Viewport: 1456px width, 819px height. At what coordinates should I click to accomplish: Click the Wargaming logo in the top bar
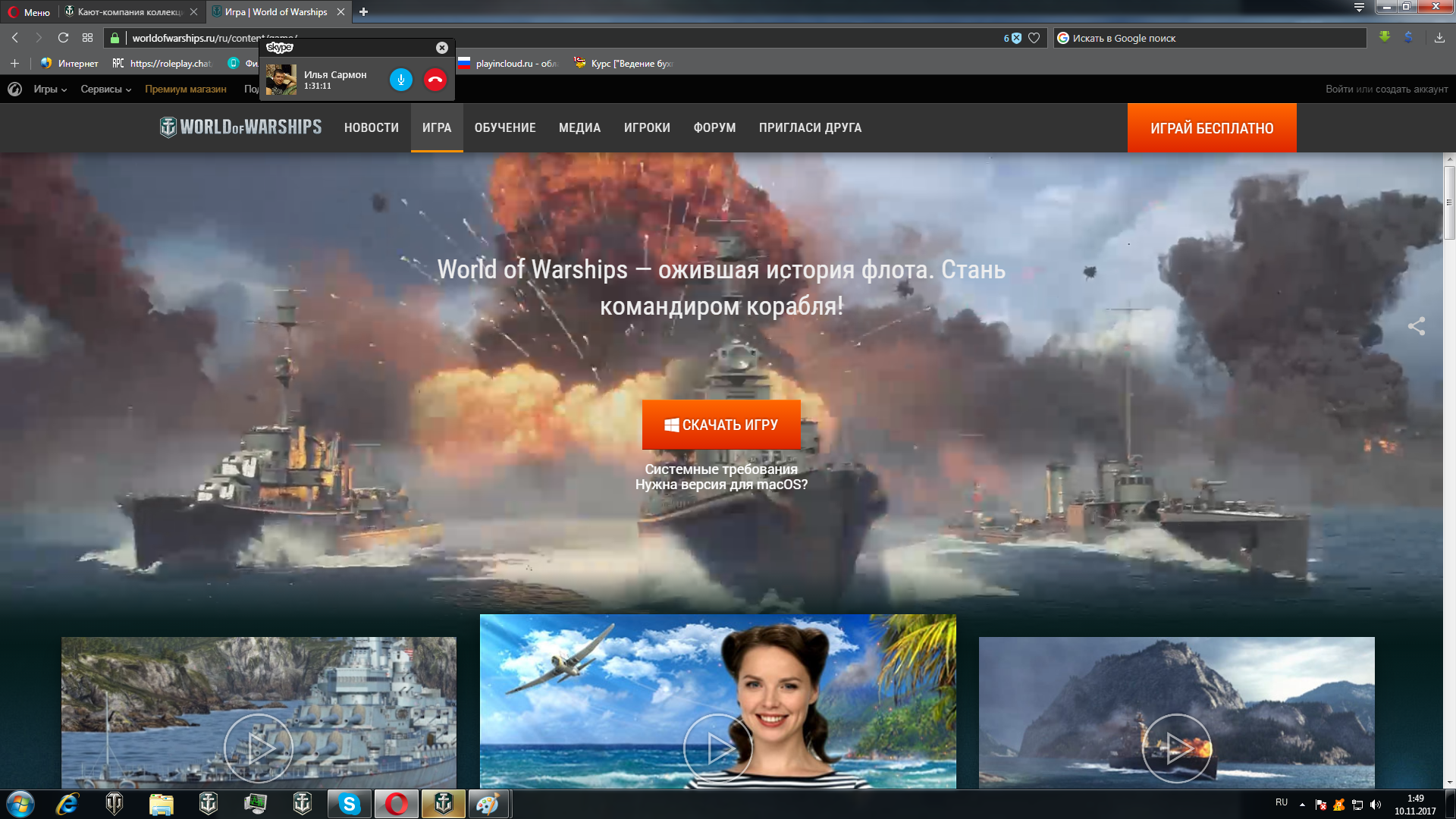click(14, 89)
